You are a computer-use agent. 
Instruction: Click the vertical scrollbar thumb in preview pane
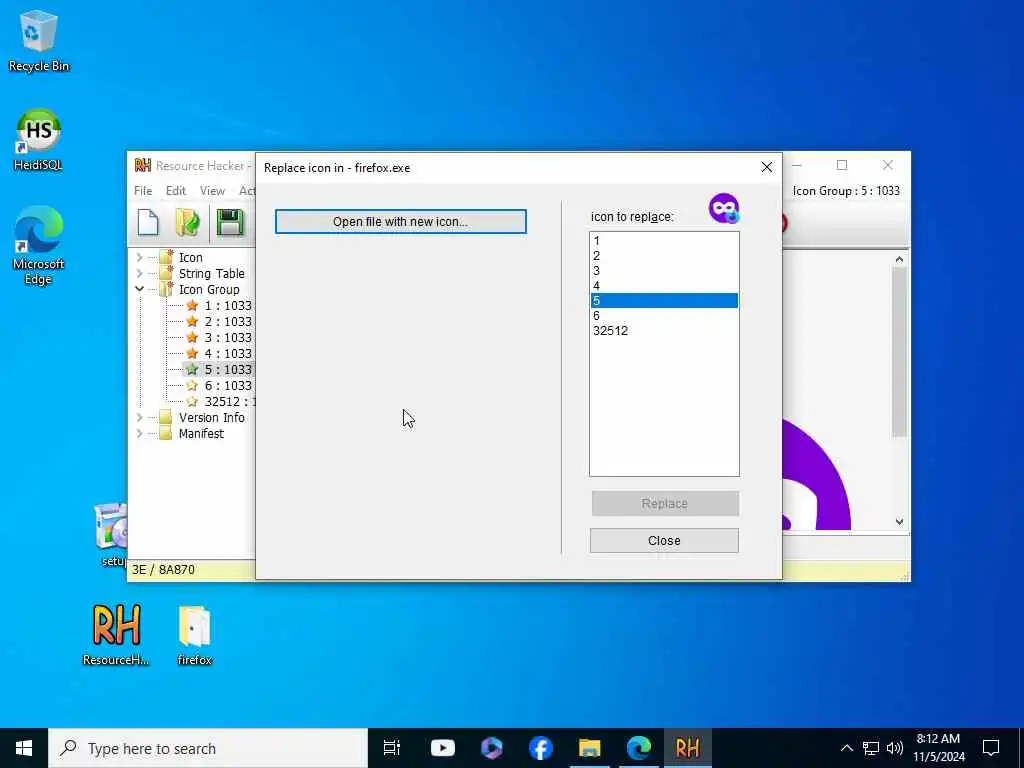click(x=899, y=351)
